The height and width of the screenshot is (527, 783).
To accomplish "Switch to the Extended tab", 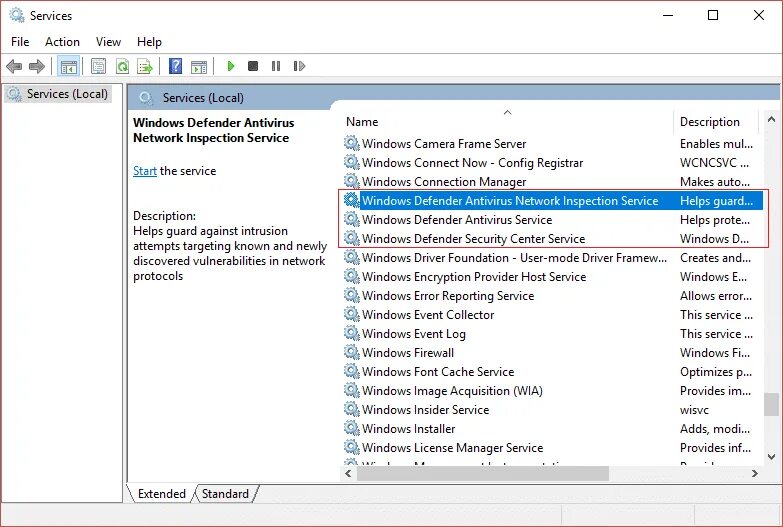I will pyautogui.click(x=161, y=494).
